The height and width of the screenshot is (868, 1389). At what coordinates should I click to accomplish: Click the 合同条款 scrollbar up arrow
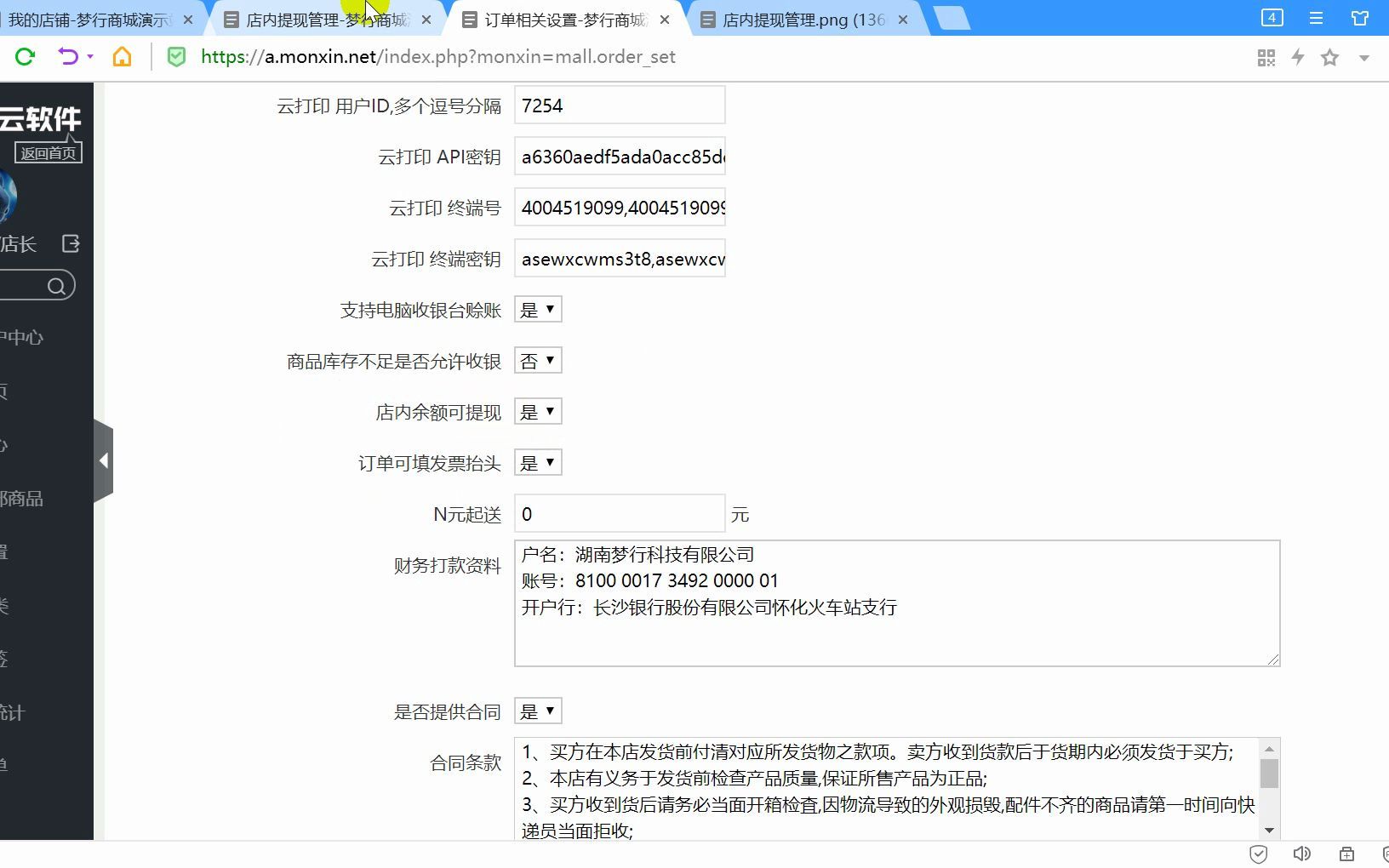(1269, 749)
